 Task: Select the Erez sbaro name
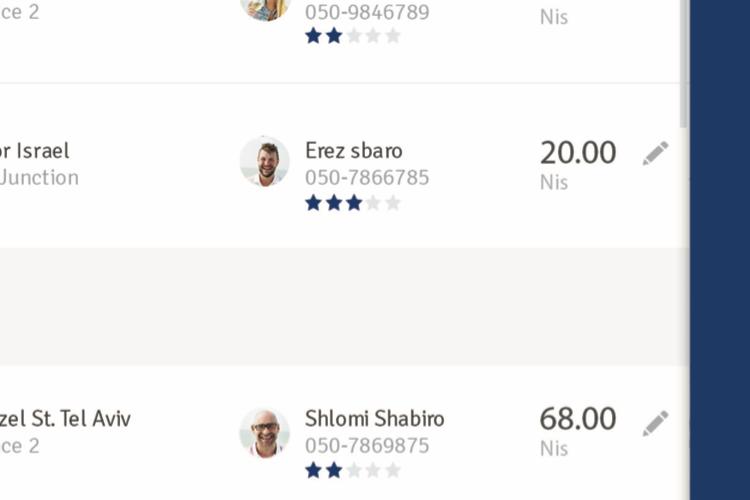coord(353,151)
